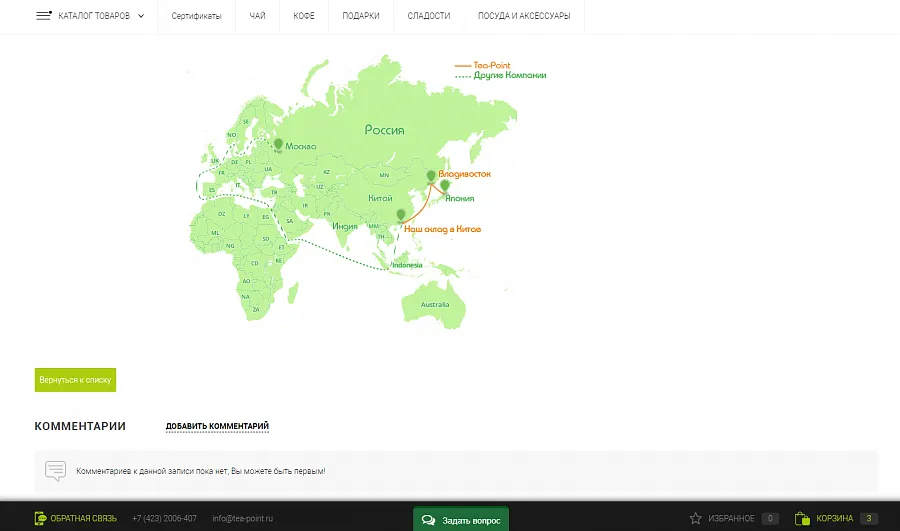
Task: Click the phone number +7 (423) 2006-407
Action: pyautogui.click(x=164, y=518)
